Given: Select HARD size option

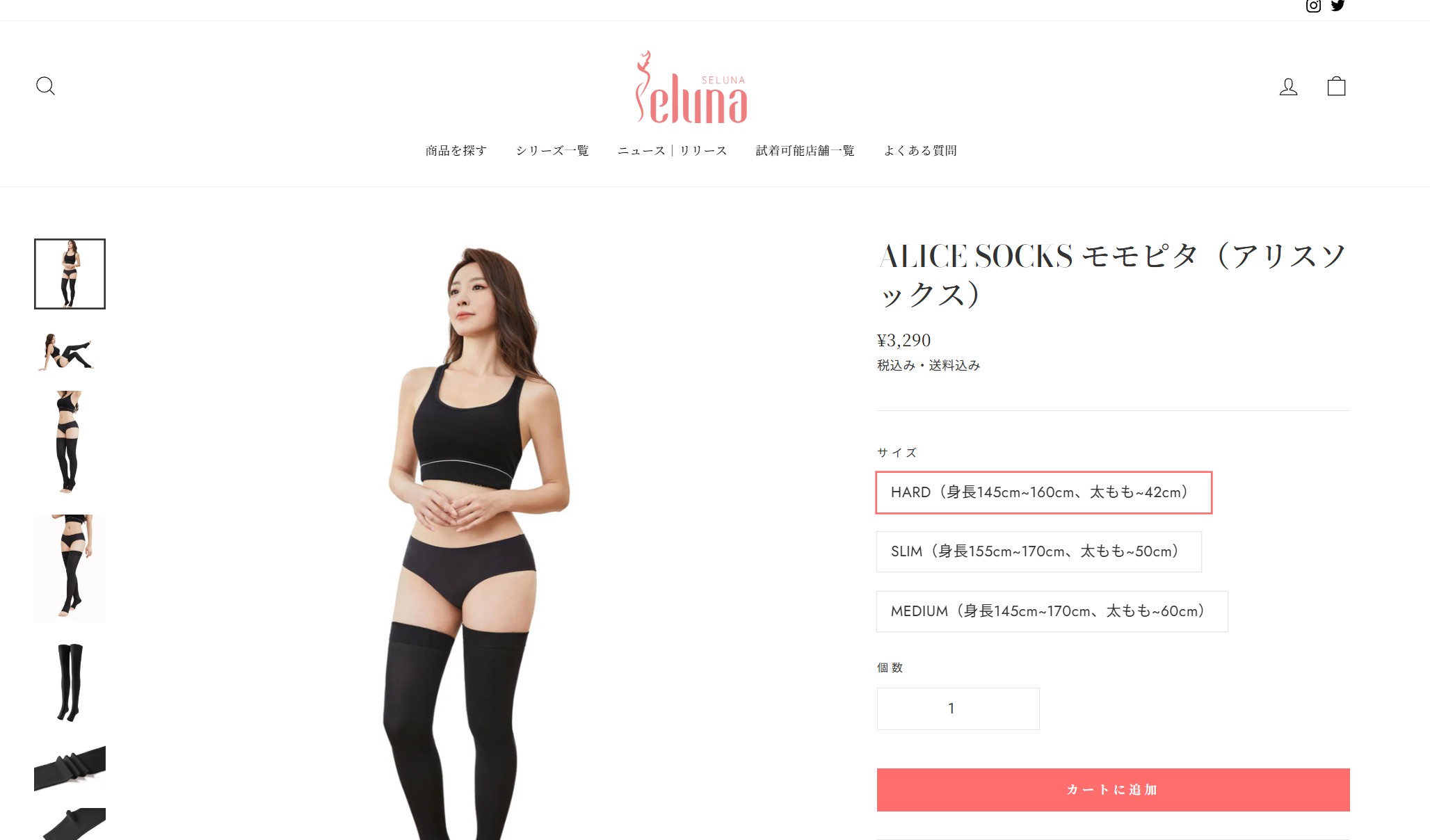Looking at the screenshot, I should (1043, 492).
